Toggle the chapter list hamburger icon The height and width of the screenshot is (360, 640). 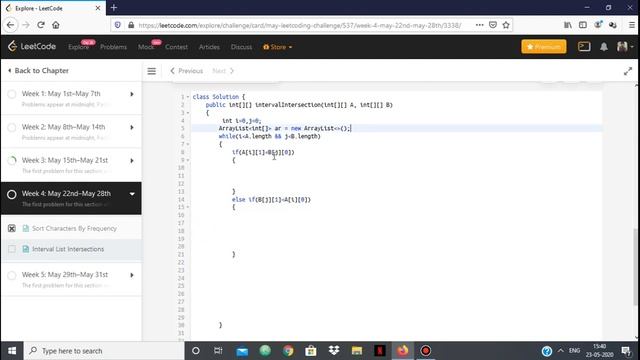tap(151, 71)
